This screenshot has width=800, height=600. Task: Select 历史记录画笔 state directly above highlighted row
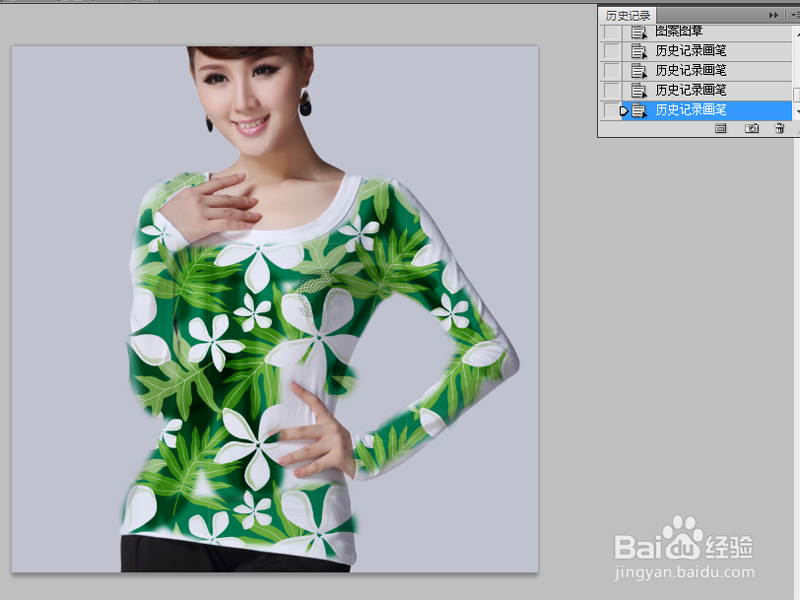(707, 90)
